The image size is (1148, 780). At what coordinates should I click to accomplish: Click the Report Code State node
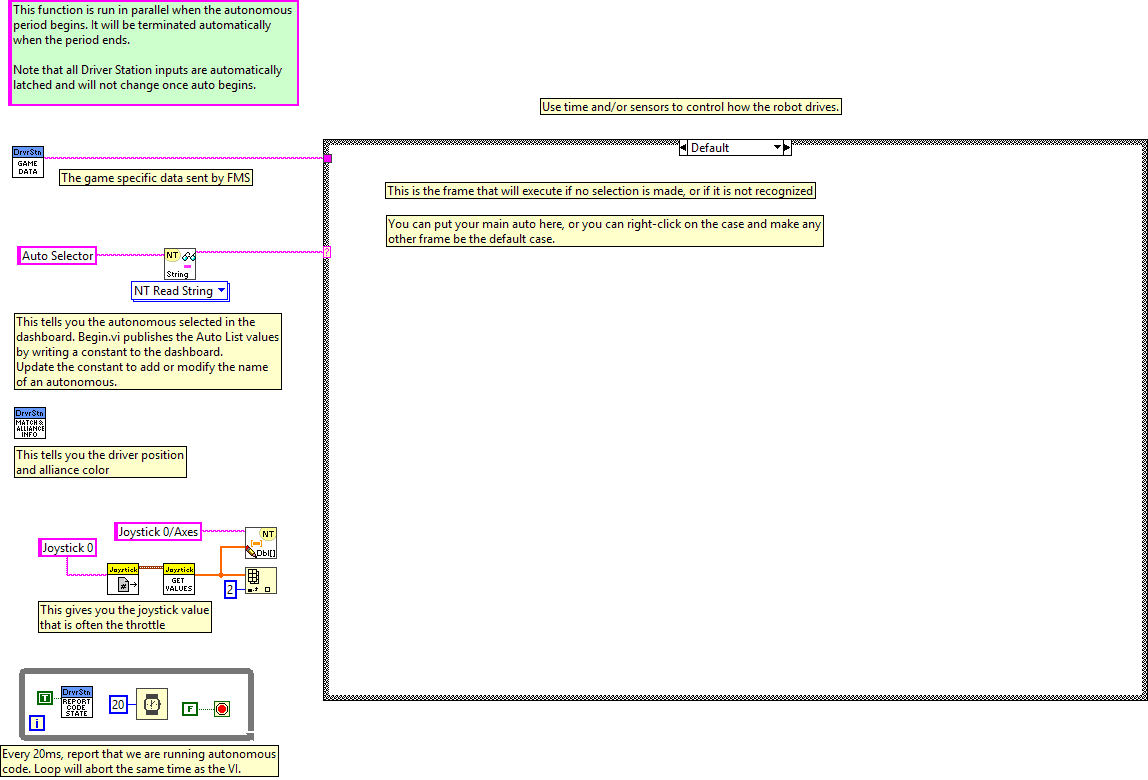pos(77,702)
